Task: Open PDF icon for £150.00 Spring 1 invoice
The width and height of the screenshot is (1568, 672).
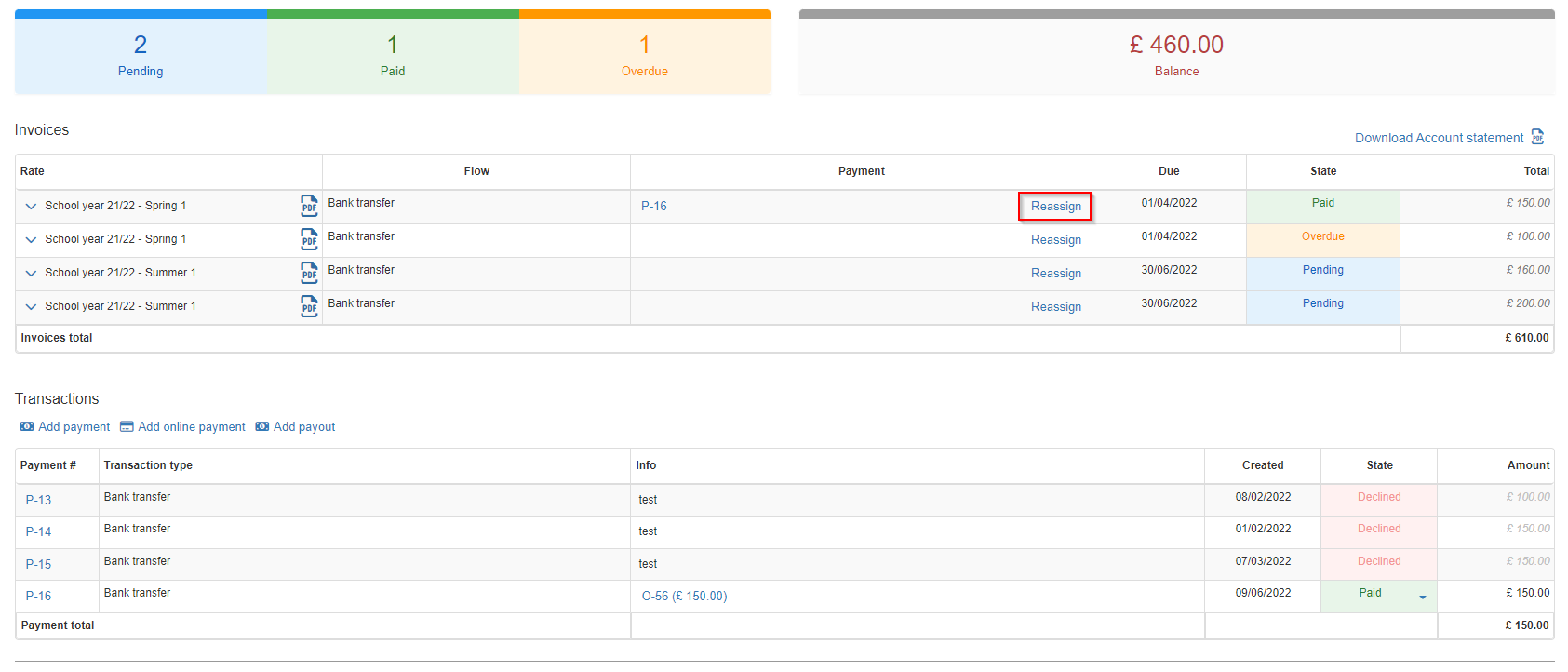Action: tap(309, 206)
